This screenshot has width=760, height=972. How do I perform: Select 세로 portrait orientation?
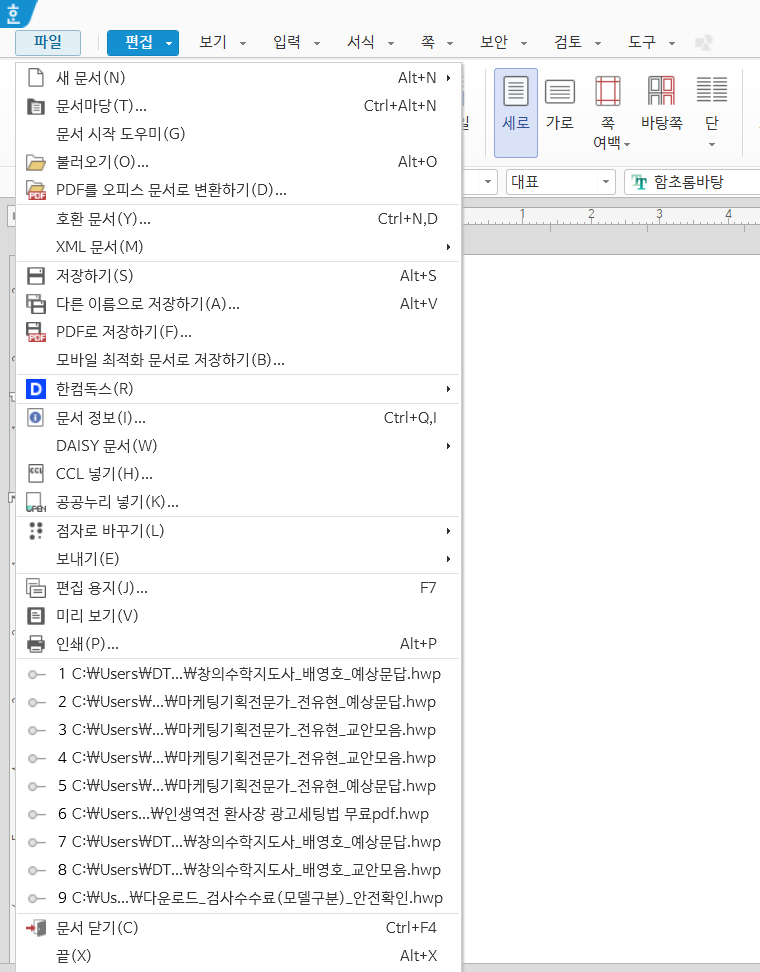tap(516, 113)
